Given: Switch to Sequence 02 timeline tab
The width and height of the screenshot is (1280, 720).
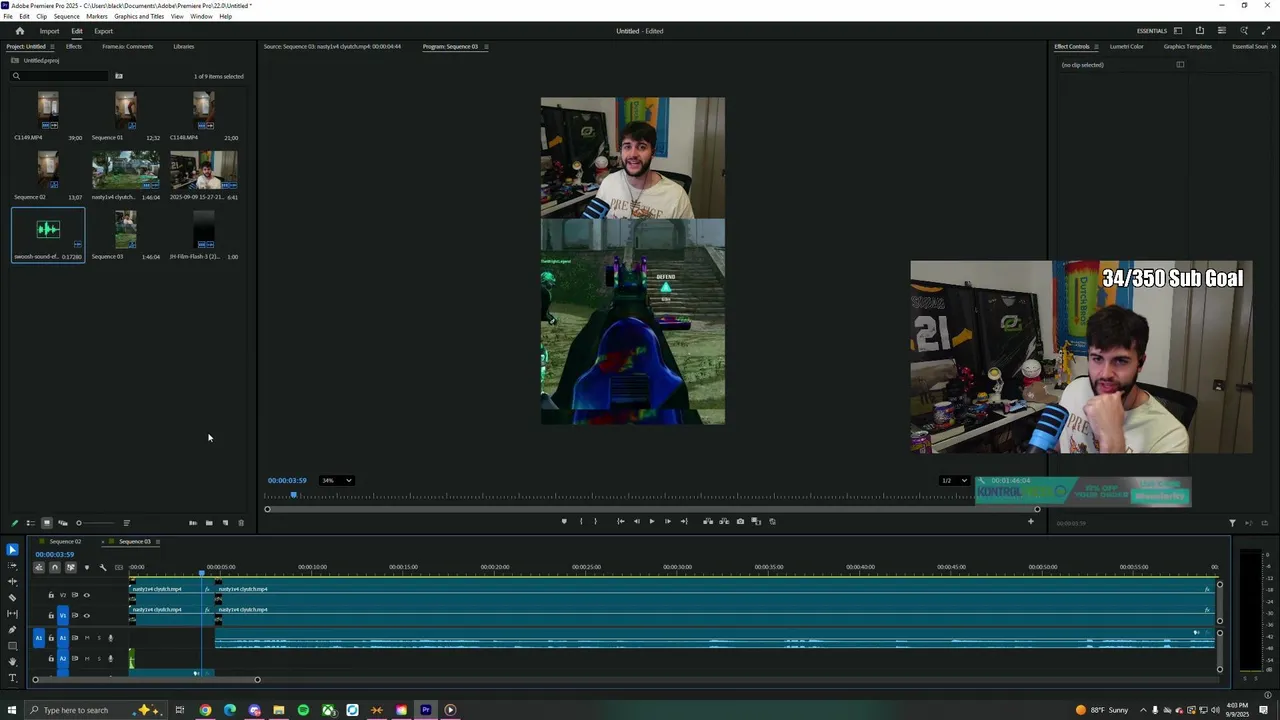Looking at the screenshot, I should 65,542.
